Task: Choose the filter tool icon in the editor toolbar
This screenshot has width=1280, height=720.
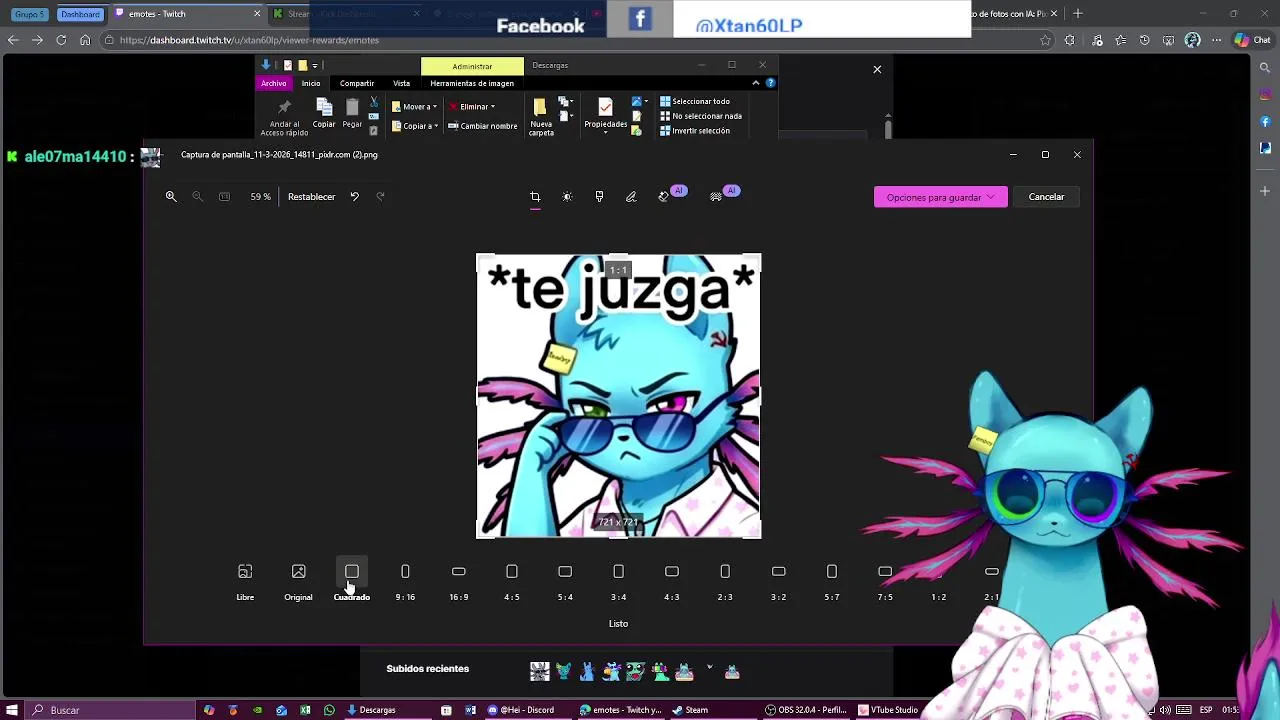Action: click(599, 197)
